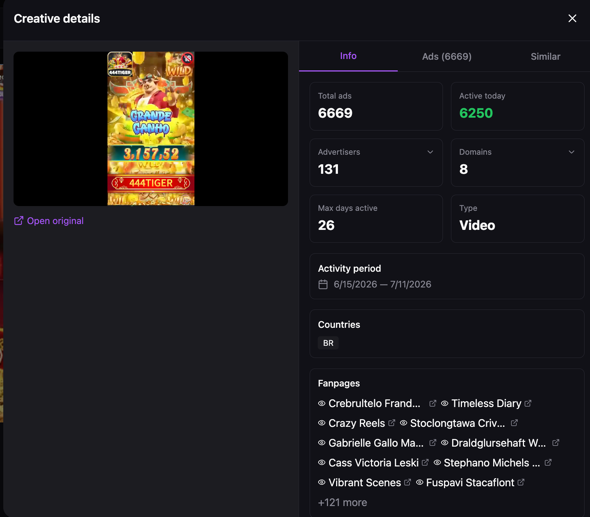Switch to the Ads (6669) tab
Image resolution: width=590 pixels, height=517 pixels.
click(x=447, y=56)
